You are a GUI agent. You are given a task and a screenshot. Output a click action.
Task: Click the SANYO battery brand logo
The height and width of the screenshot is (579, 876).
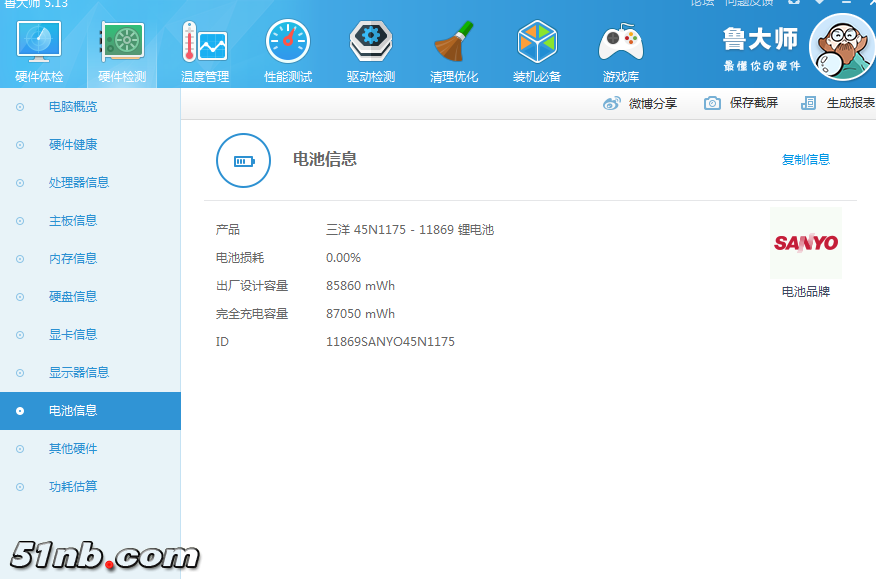coord(805,243)
